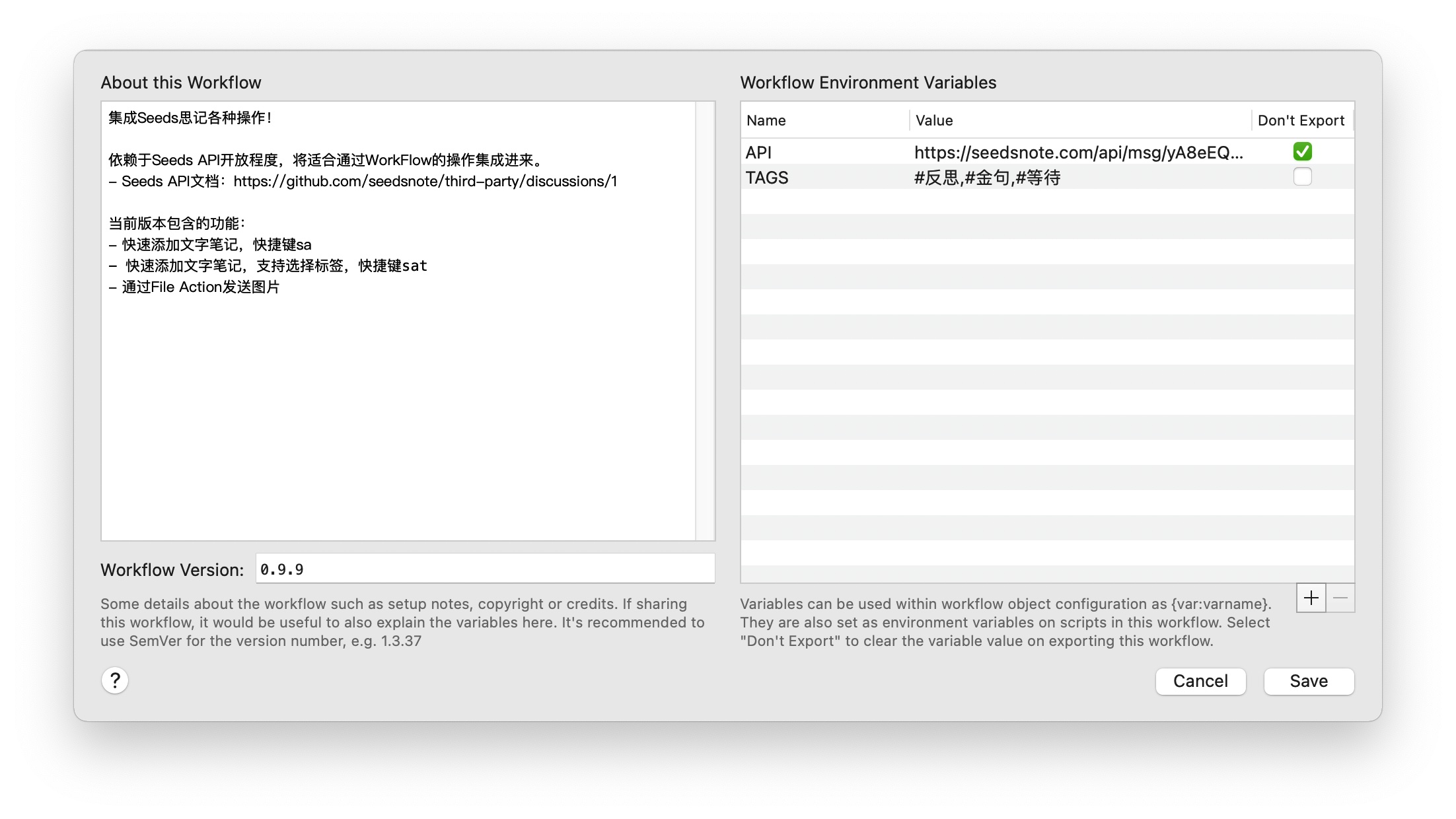Select the TAGS variable name cell
The image size is (1456, 819).
pyautogui.click(x=767, y=178)
